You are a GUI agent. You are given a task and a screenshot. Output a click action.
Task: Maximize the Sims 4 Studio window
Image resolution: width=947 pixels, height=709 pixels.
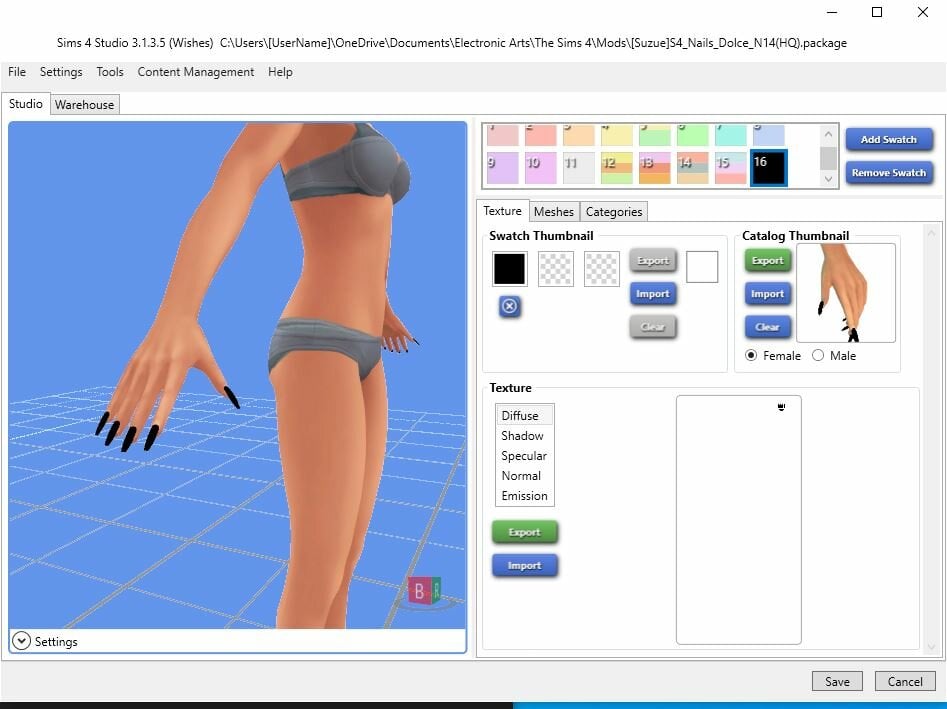(x=877, y=11)
